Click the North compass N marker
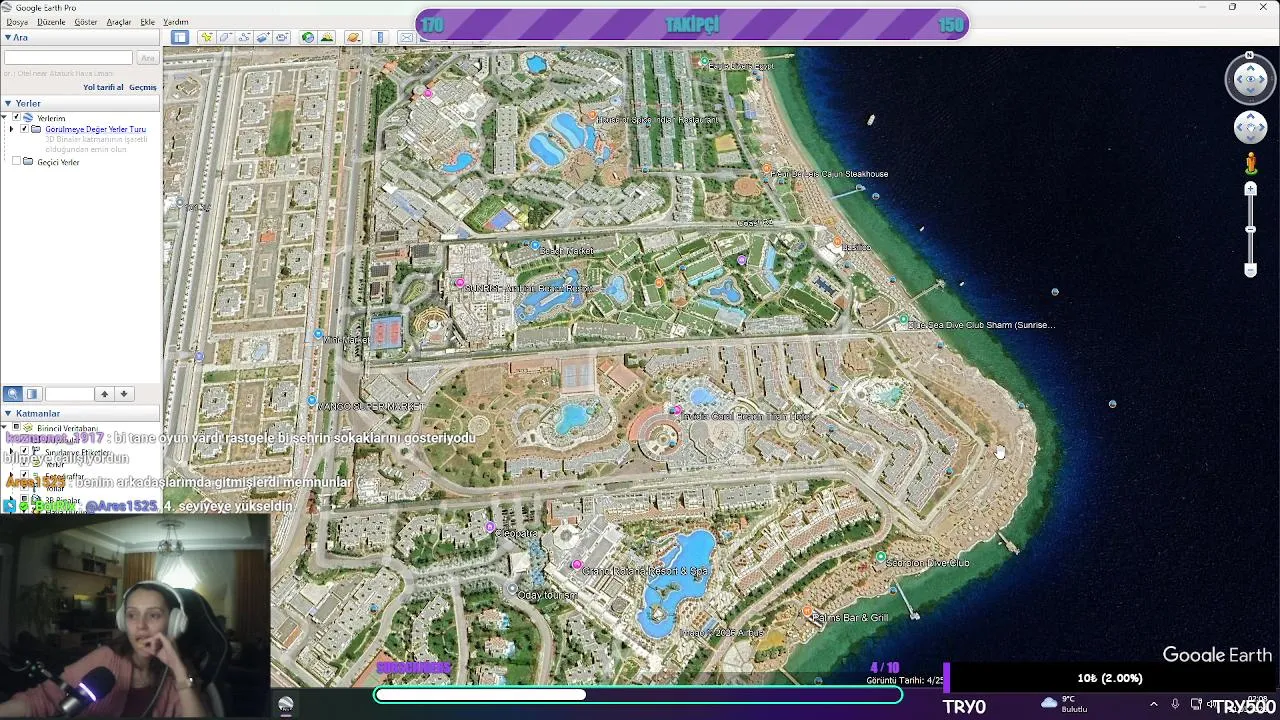1280x720 pixels. (x=1250, y=56)
